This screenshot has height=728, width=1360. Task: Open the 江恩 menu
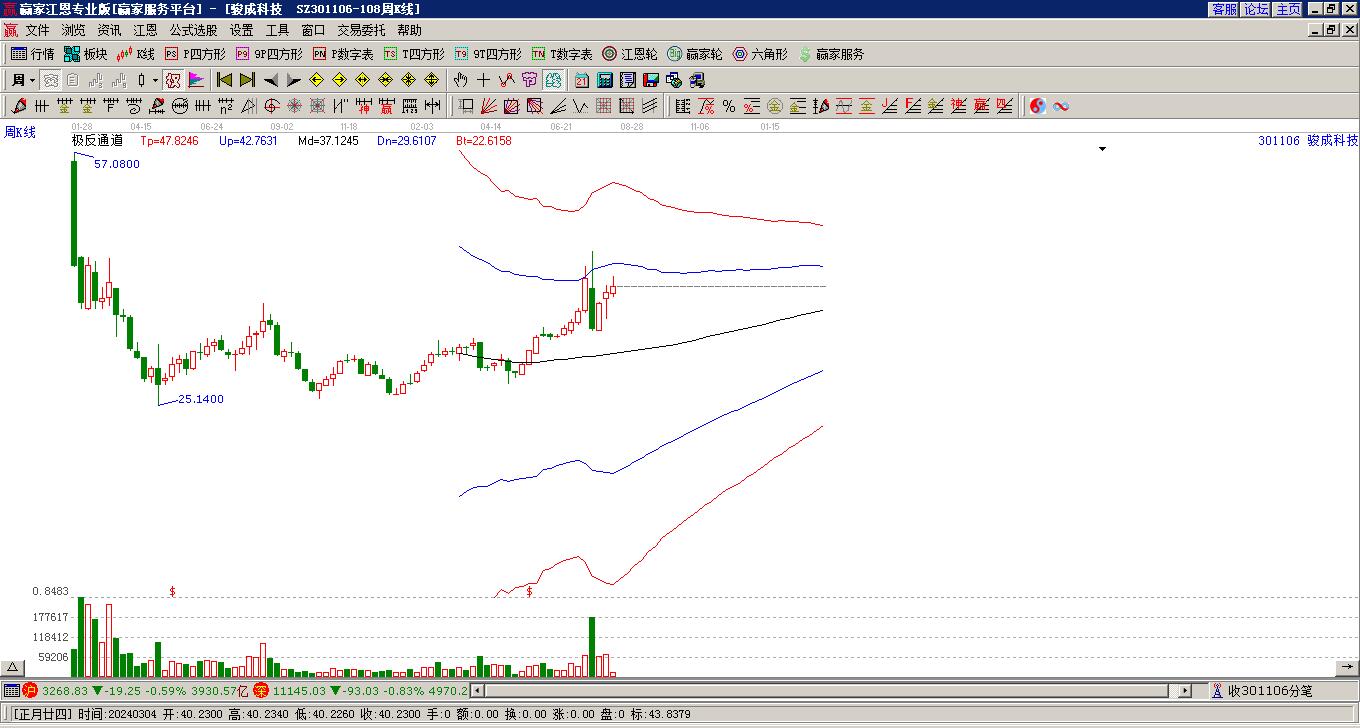(145, 30)
